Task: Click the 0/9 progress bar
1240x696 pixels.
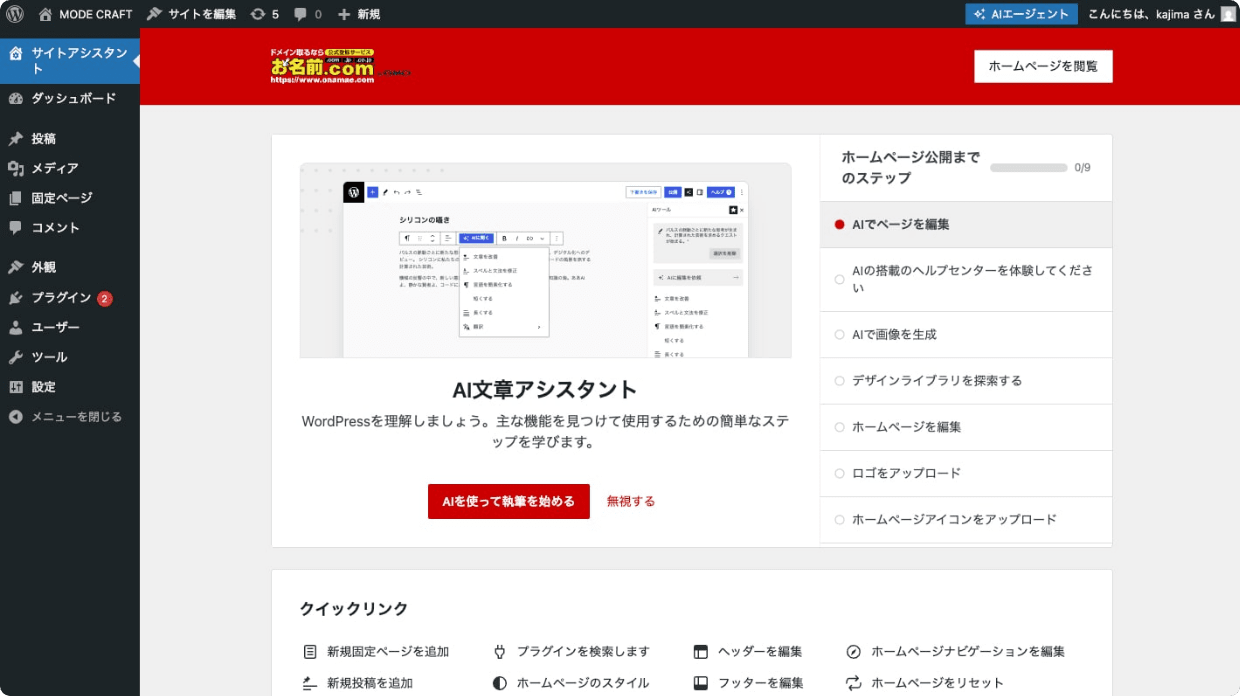Action: (1029, 167)
